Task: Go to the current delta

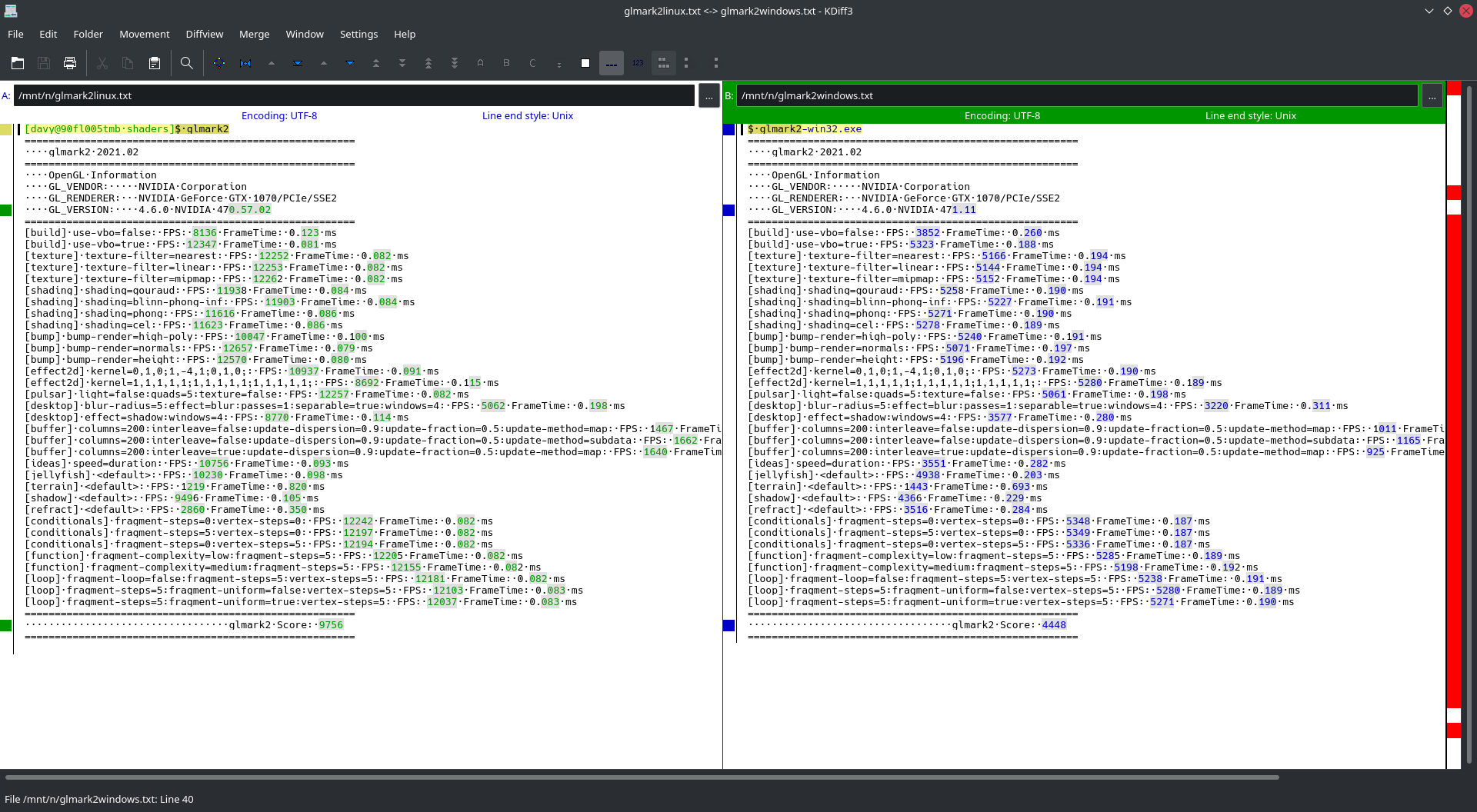Action: tap(219, 63)
